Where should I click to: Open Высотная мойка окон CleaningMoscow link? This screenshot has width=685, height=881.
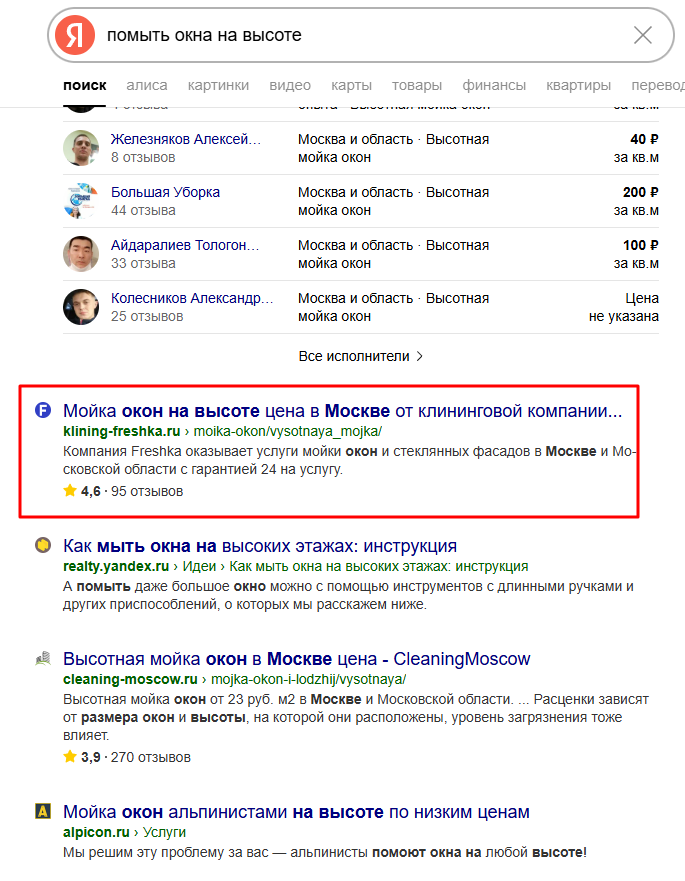[297, 659]
